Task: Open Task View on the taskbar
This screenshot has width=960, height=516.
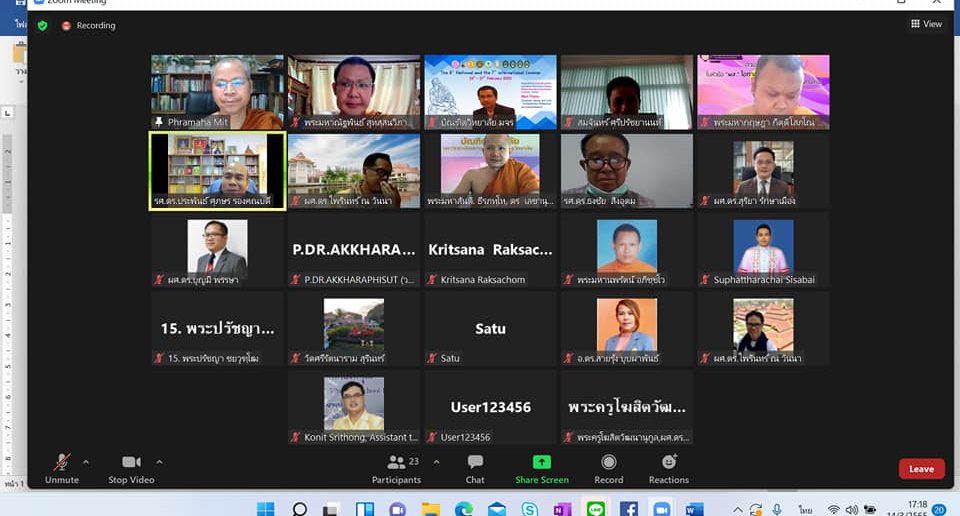Action: click(332, 509)
